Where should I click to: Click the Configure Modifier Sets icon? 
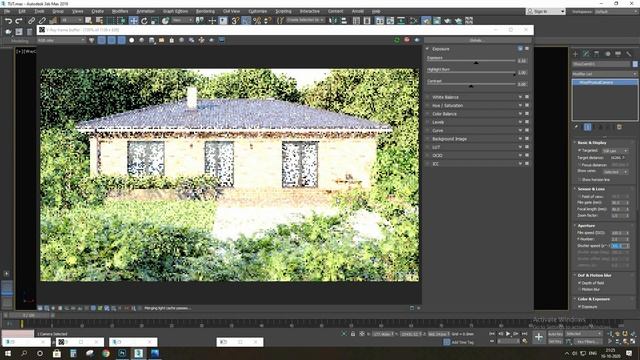[619, 127]
